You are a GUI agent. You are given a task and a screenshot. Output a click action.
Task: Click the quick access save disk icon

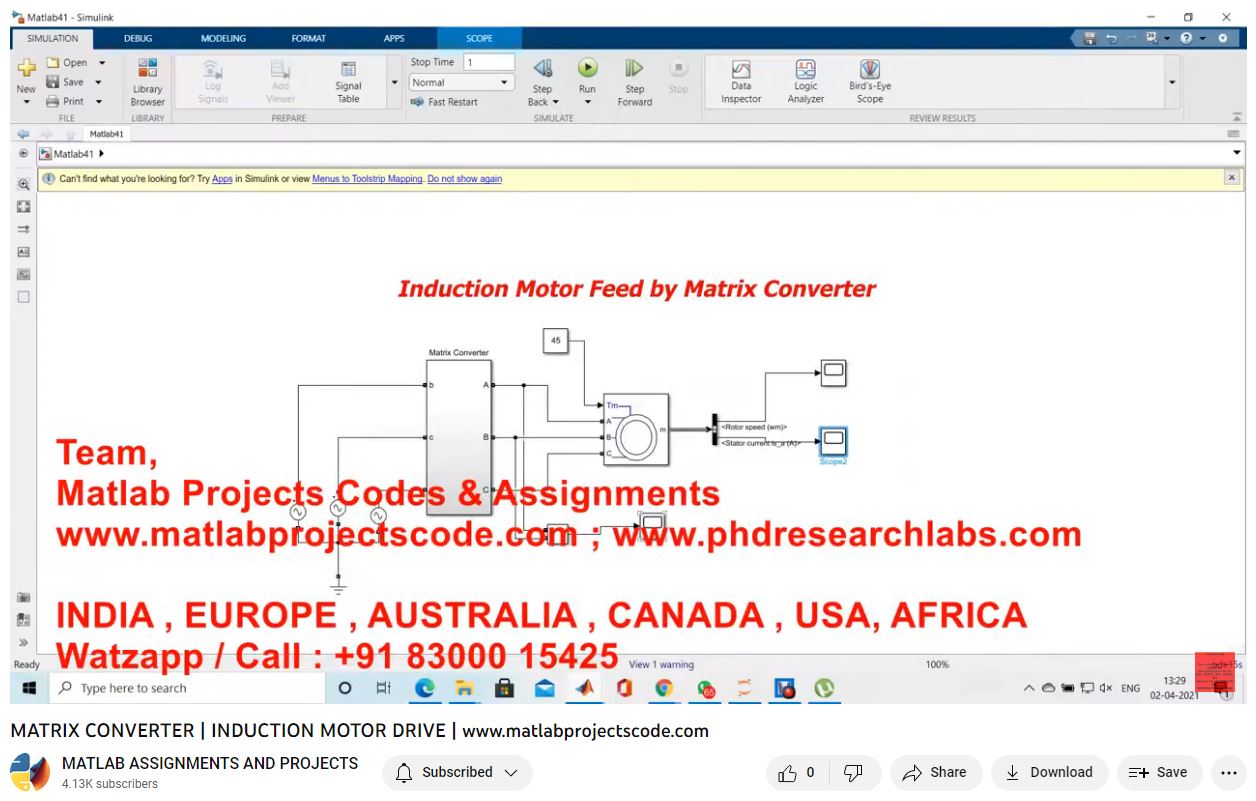(x=1089, y=38)
